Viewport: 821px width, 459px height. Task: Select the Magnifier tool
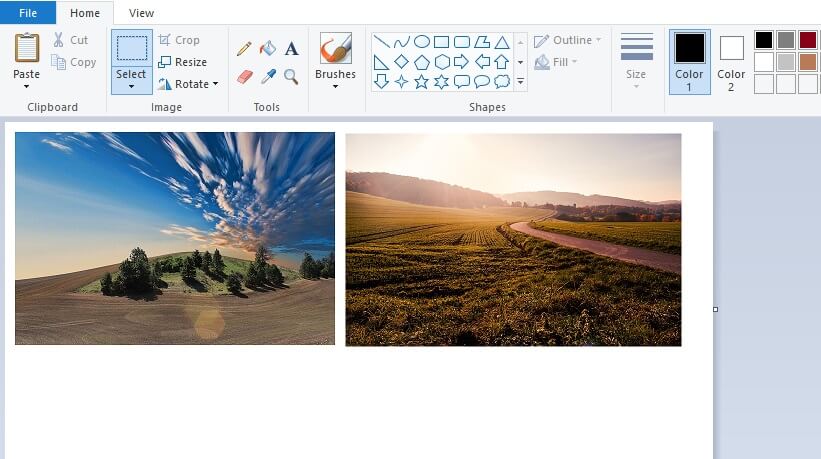291,77
